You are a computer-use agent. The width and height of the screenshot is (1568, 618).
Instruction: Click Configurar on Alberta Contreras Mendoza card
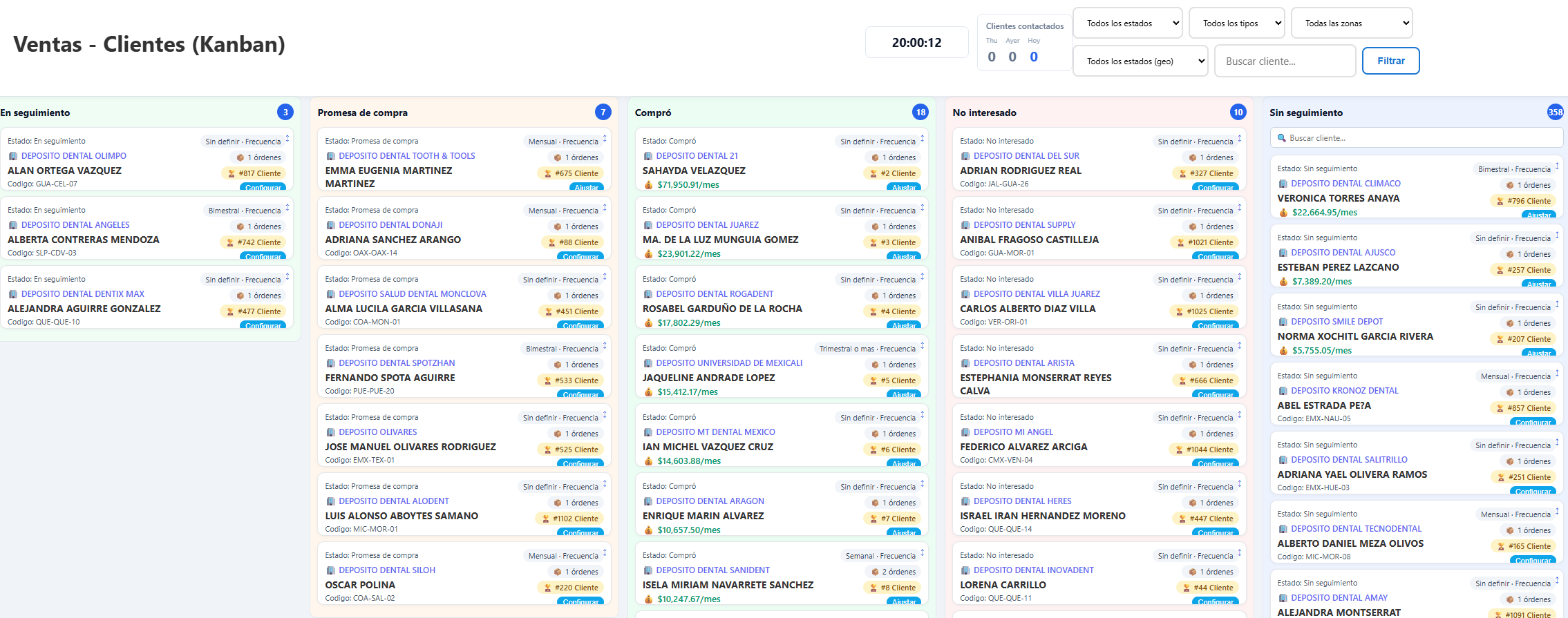263,256
